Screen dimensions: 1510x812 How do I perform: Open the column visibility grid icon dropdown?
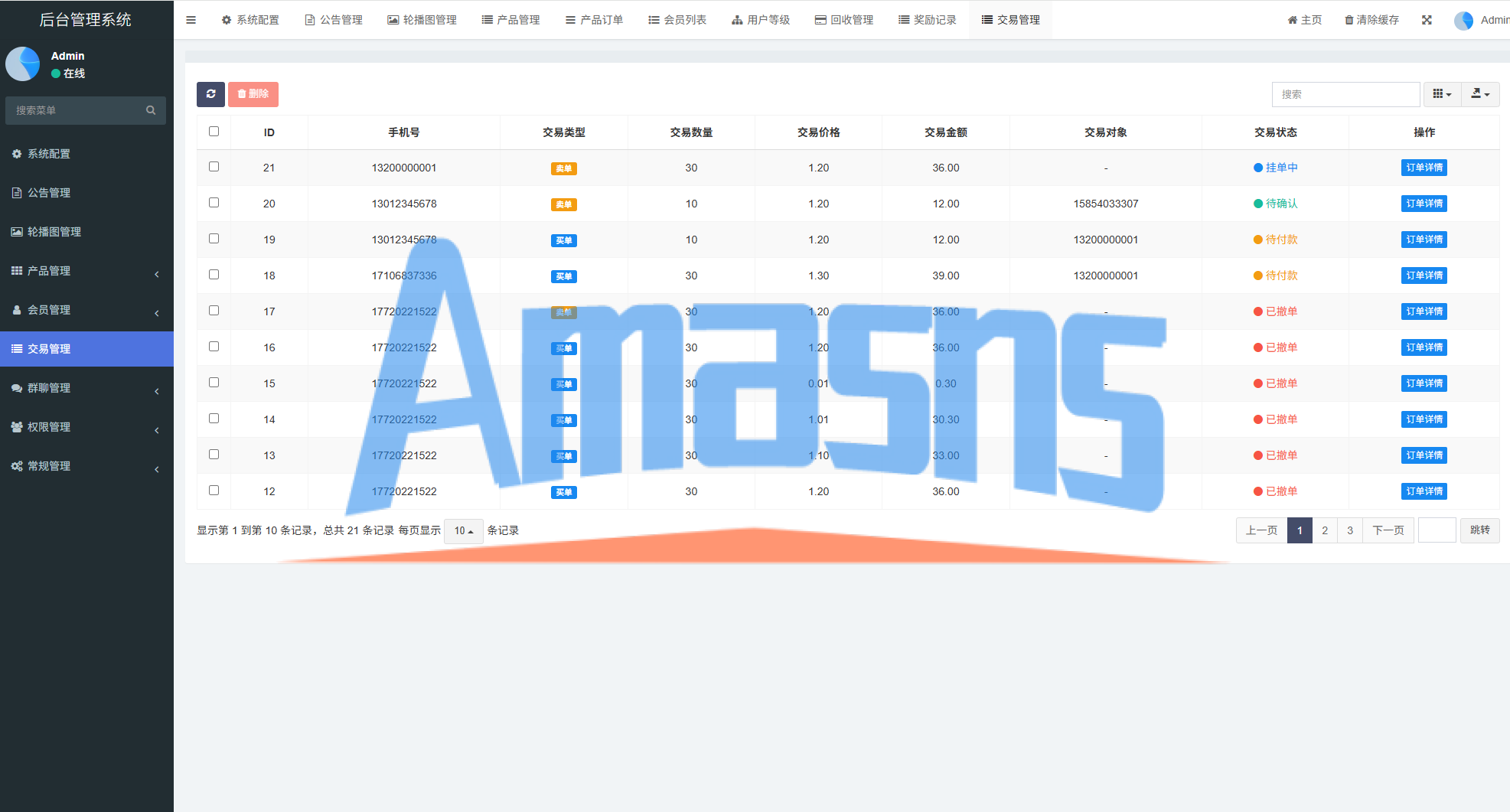1442,94
